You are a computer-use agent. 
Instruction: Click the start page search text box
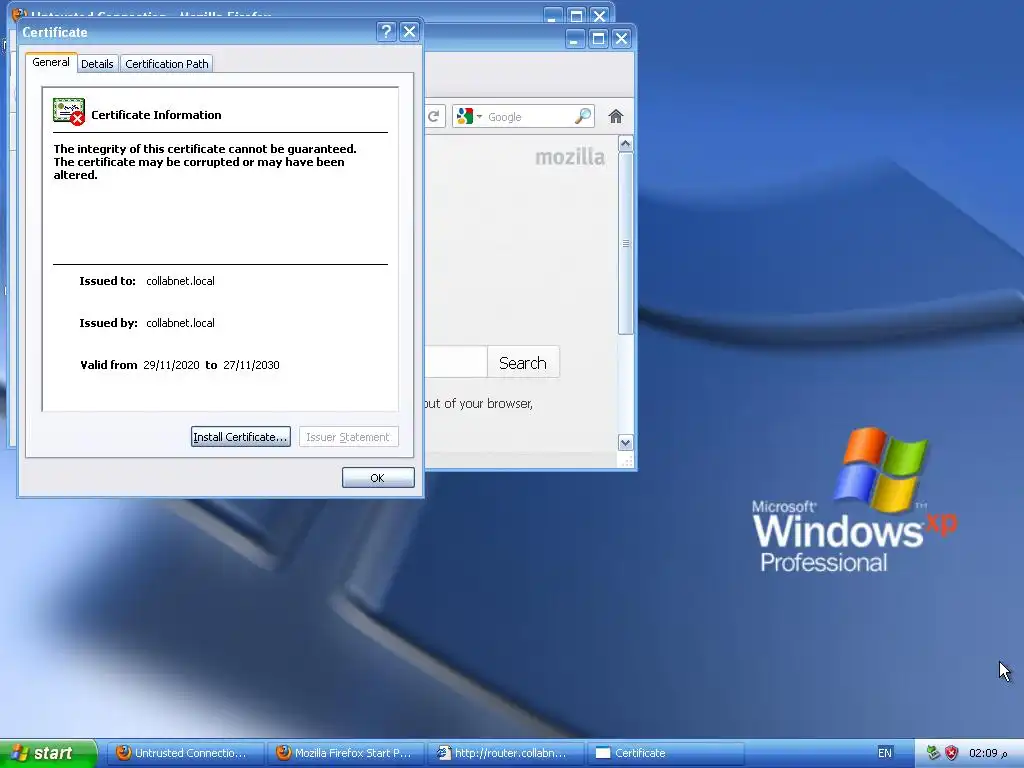[x=456, y=362]
